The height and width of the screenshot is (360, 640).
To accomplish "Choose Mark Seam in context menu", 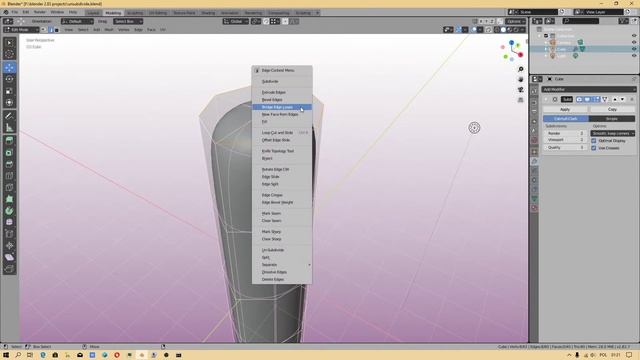I will point(282,213).
